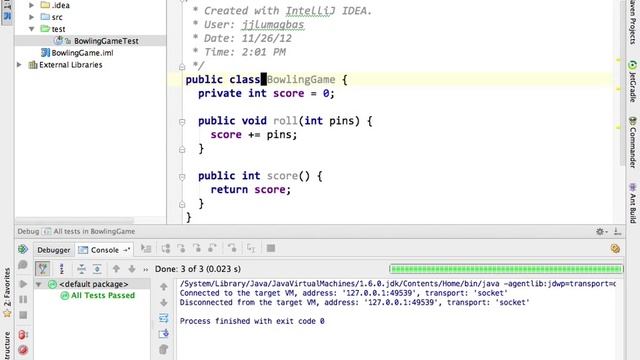Click 'return score;' code line
640x360 pixels.
(251, 190)
